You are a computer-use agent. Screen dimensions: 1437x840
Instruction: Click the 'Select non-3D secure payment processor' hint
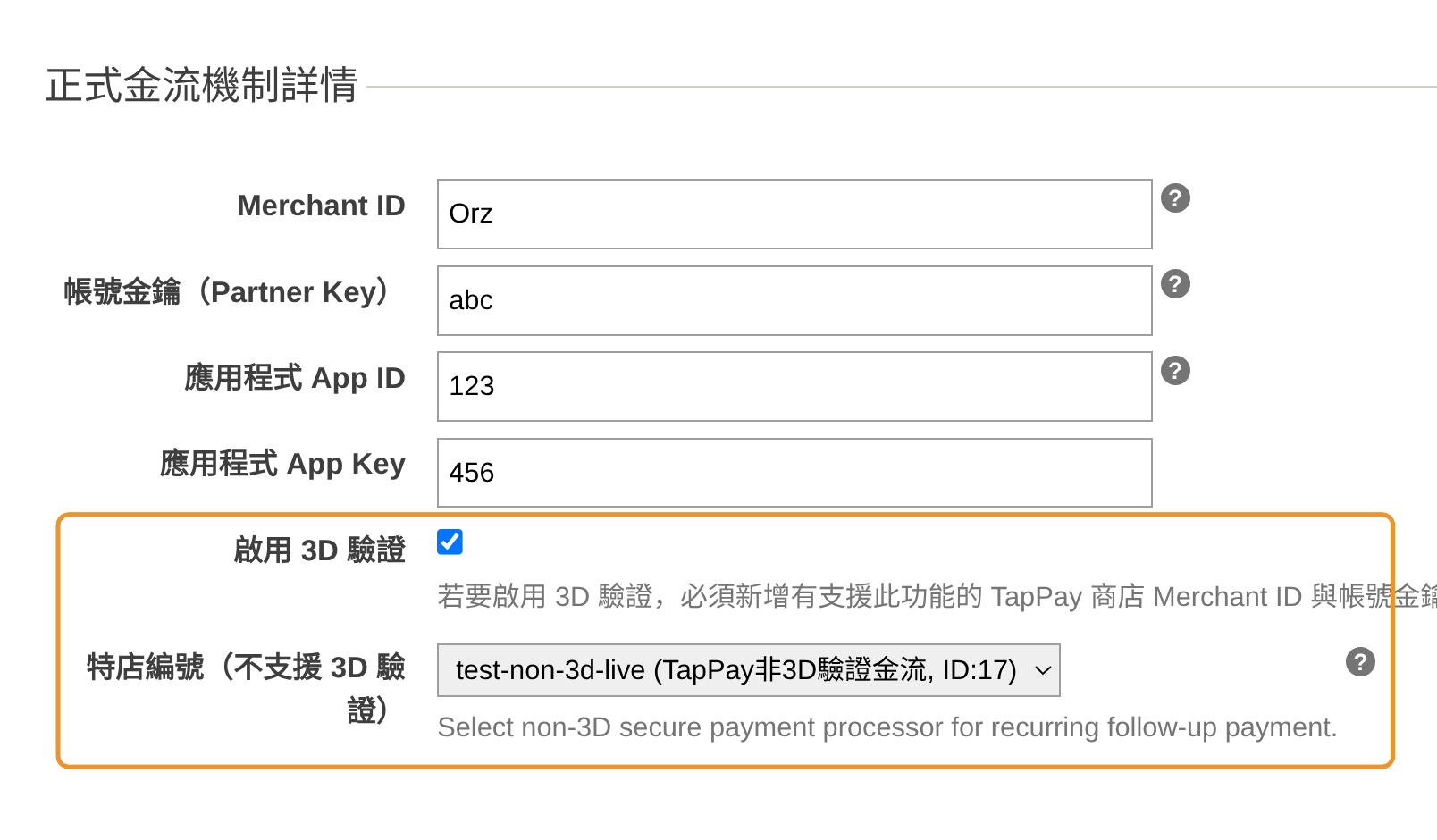coord(887,727)
